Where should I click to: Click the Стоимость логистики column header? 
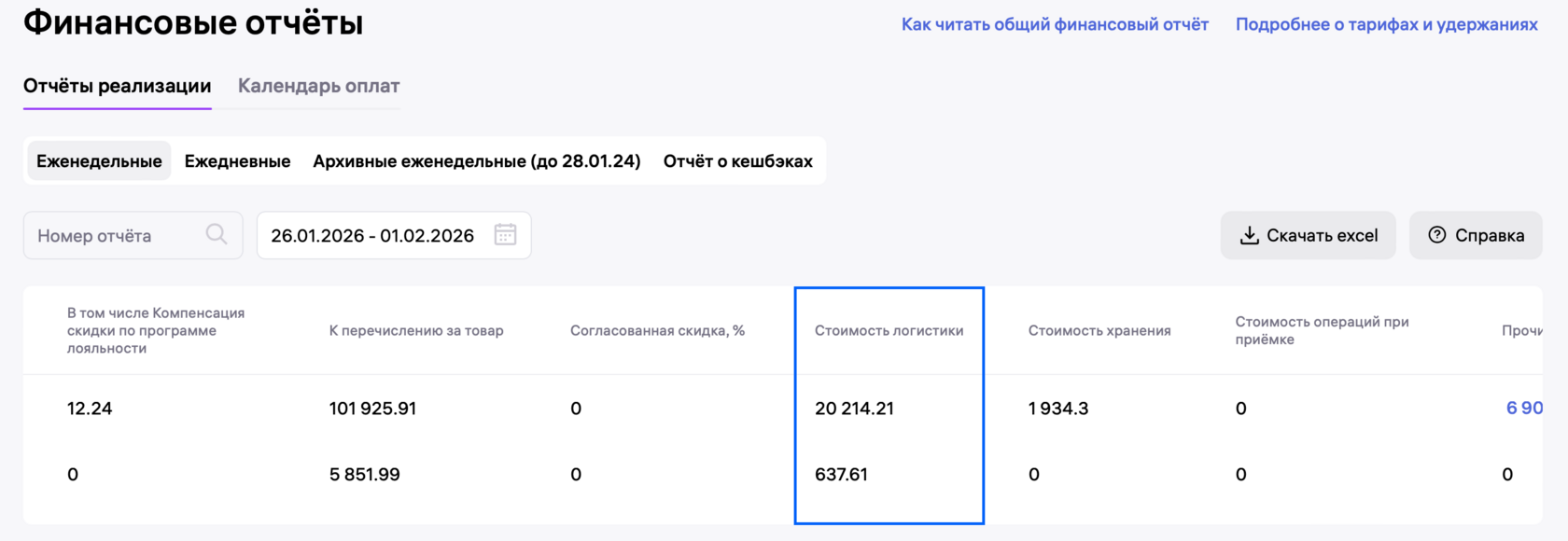coord(889,330)
